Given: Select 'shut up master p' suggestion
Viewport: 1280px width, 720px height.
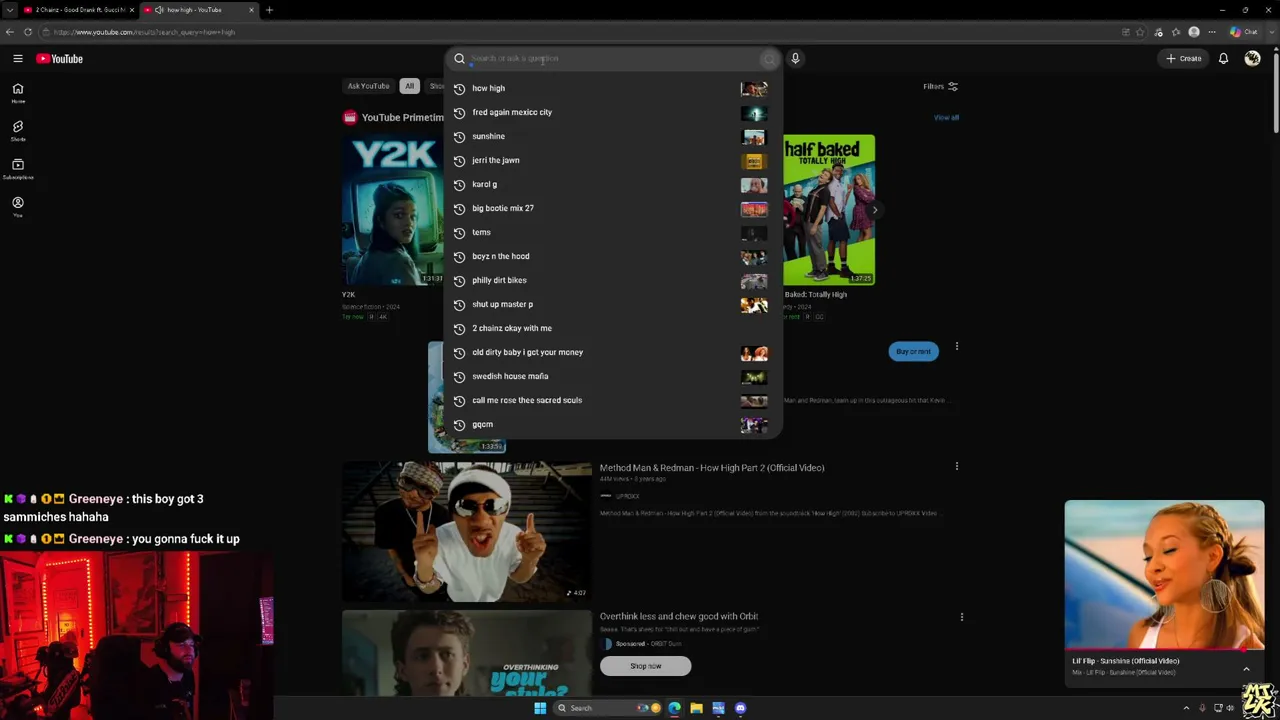Looking at the screenshot, I should [x=612, y=304].
